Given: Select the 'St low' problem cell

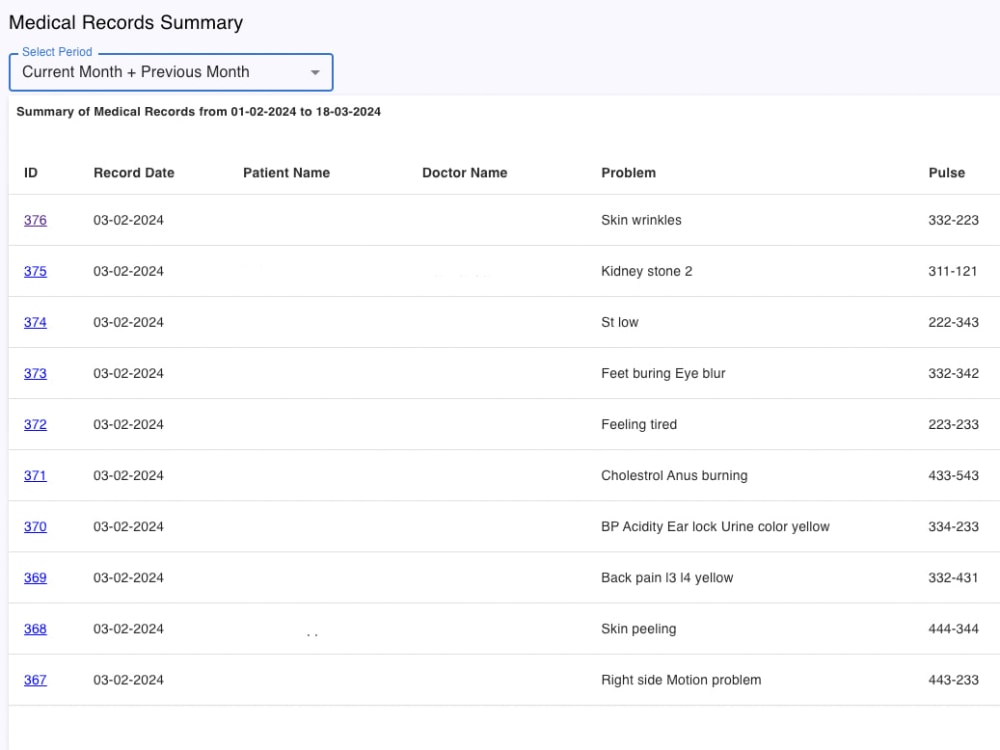Looking at the screenshot, I should pyautogui.click(x=620, y=322).
